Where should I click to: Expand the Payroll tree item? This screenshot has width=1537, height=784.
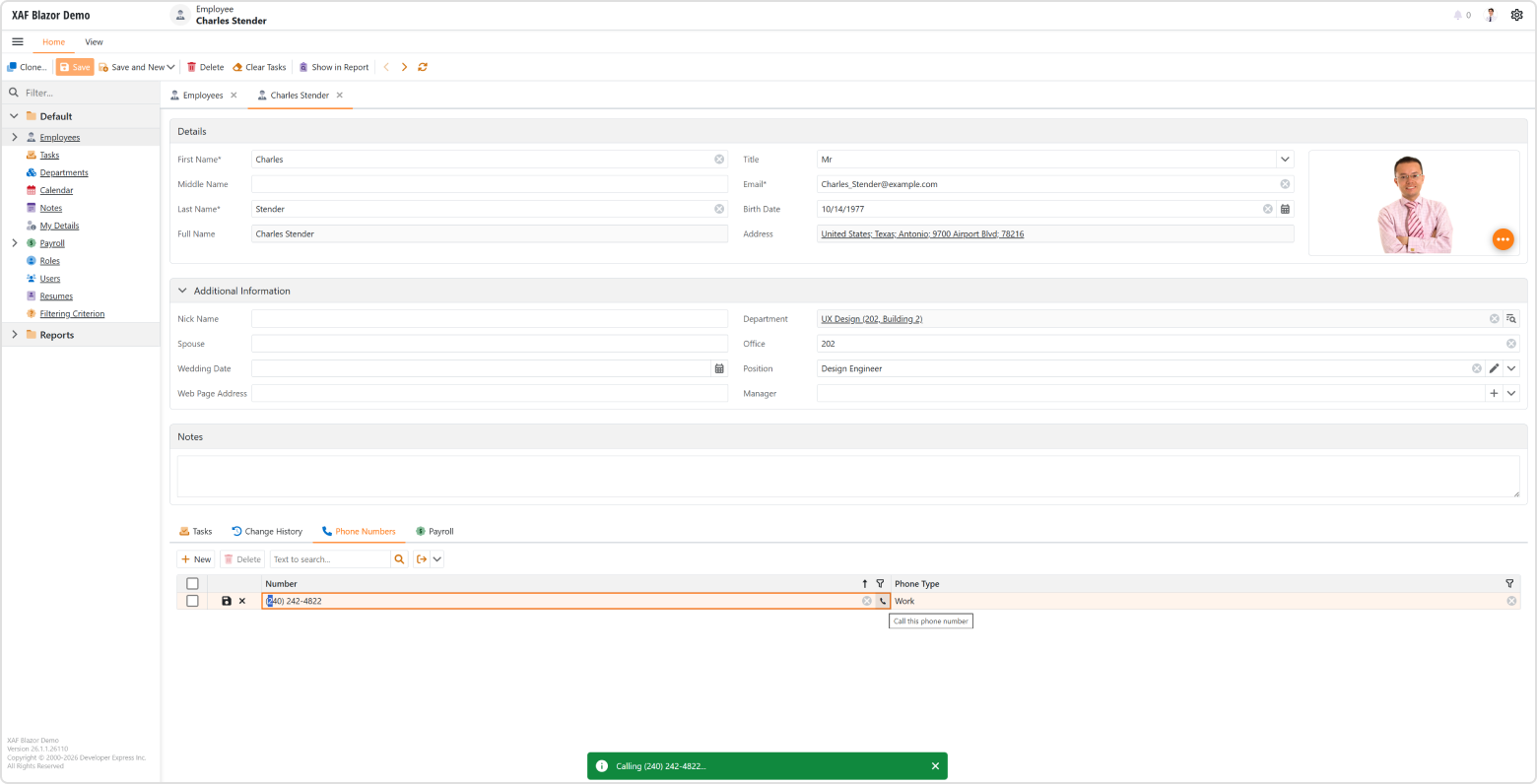click(14, 243)
